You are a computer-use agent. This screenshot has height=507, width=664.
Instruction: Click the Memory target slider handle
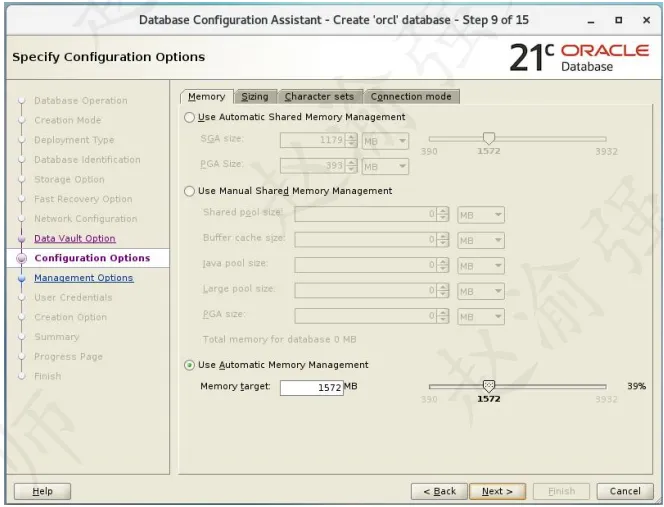click(x=489, y=386)
